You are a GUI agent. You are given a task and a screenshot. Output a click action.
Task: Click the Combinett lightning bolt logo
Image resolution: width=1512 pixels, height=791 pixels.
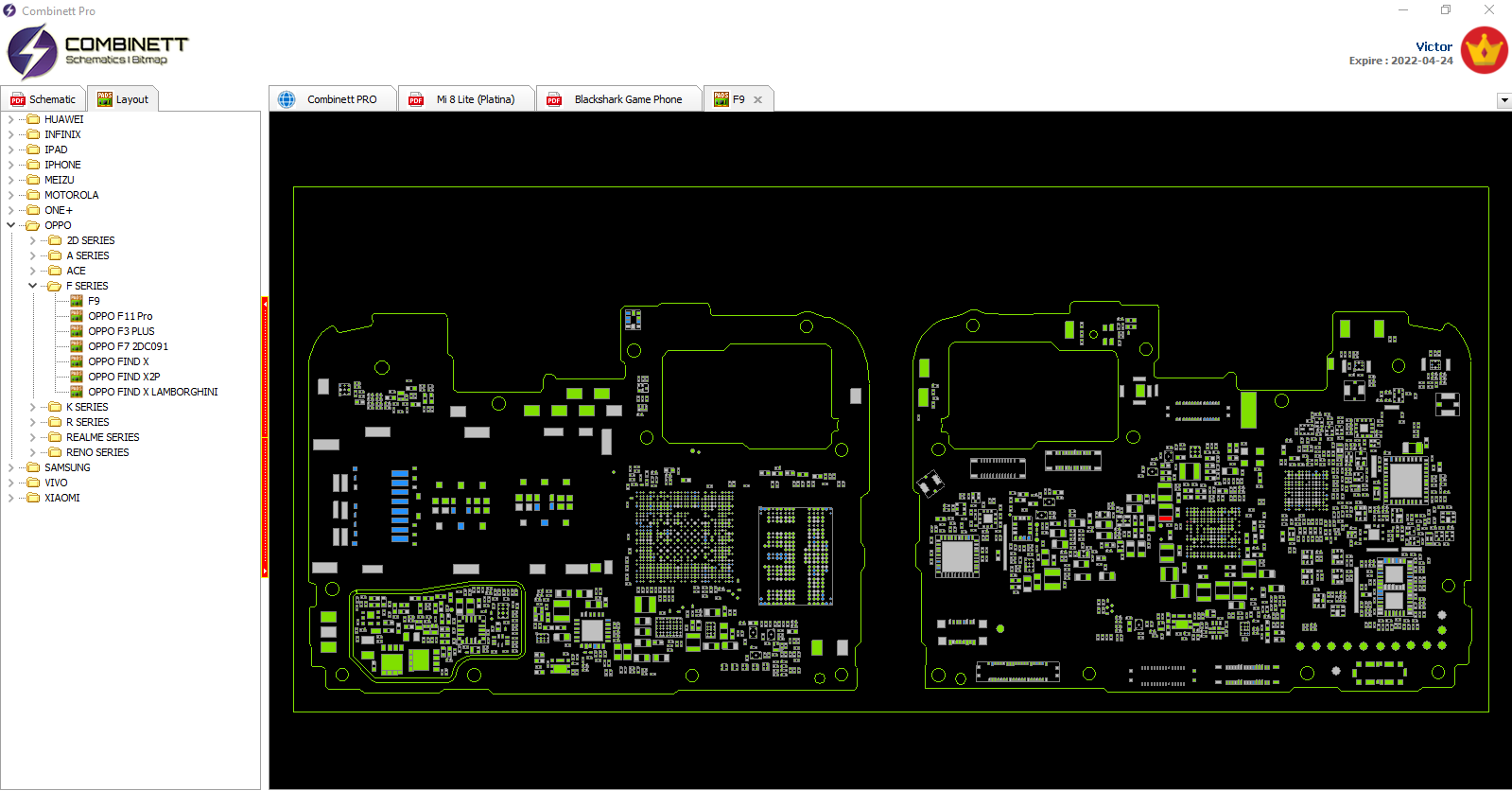(33, 52)
